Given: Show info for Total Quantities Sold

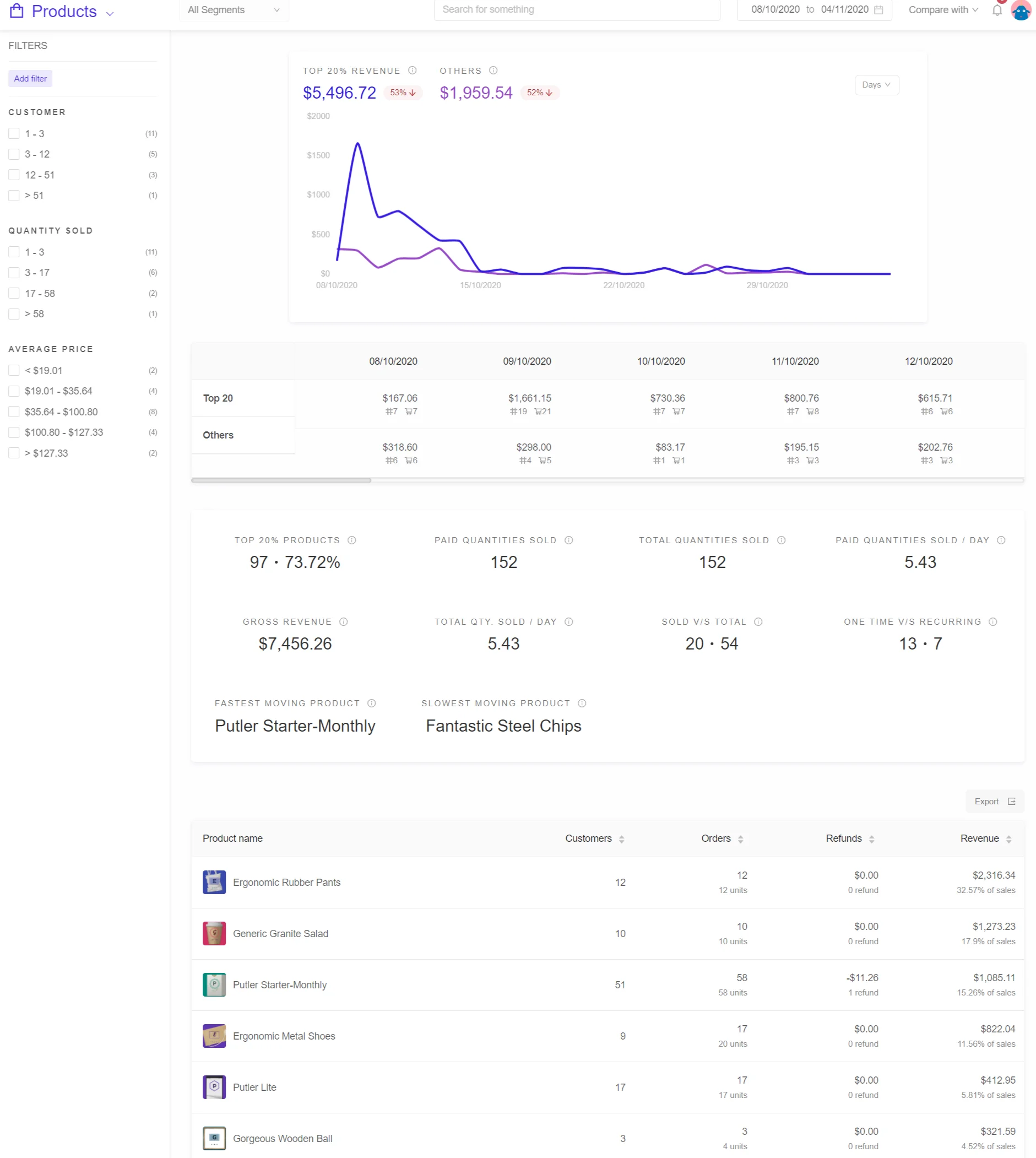Looking at the screenshot, I should pos(782,540).
